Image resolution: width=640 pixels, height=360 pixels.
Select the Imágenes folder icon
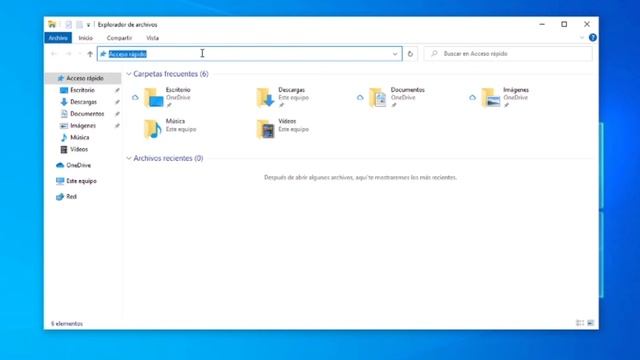(491, 98)
